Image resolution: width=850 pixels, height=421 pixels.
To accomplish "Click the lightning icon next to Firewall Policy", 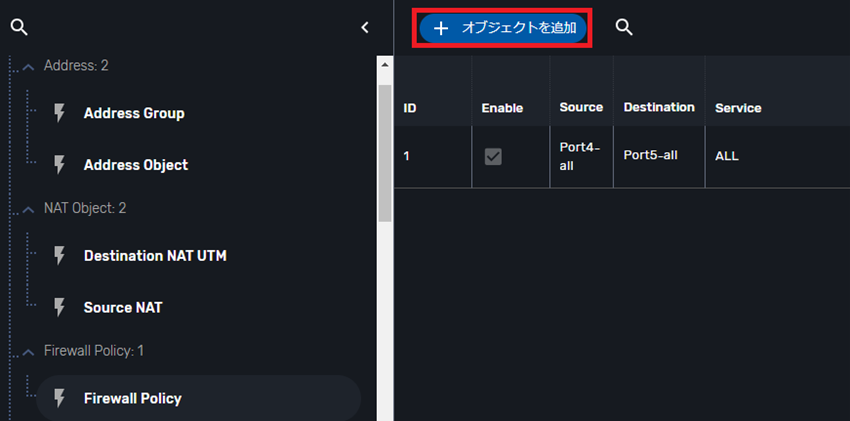I will (59, 398).
